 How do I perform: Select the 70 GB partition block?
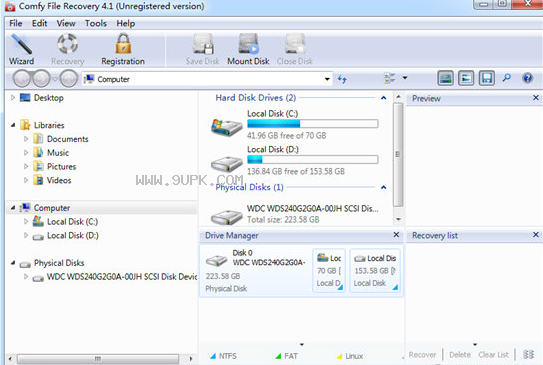click(329, 270)
